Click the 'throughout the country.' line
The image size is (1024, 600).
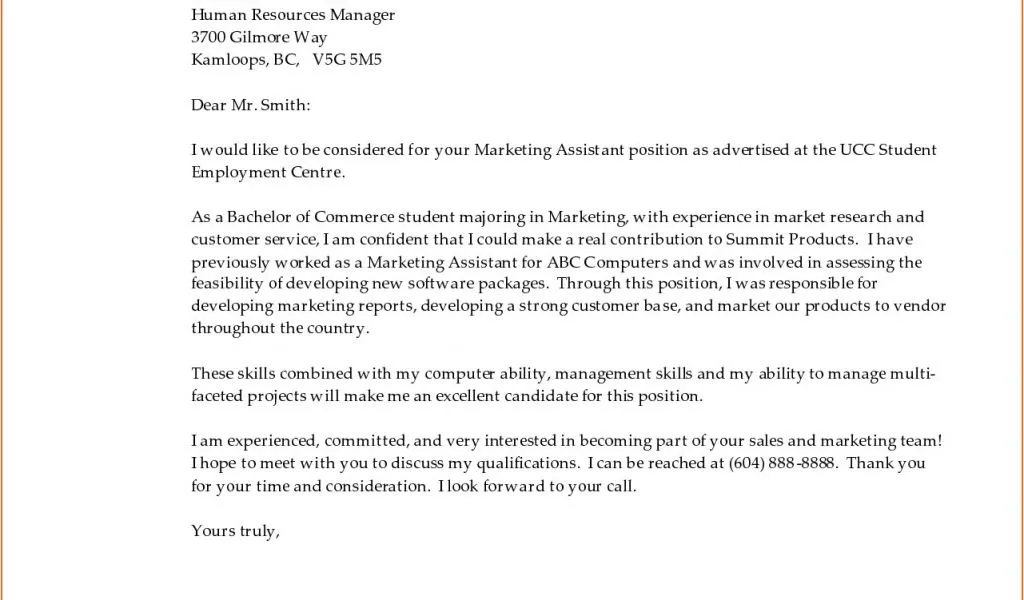click(x=280, y=328)
